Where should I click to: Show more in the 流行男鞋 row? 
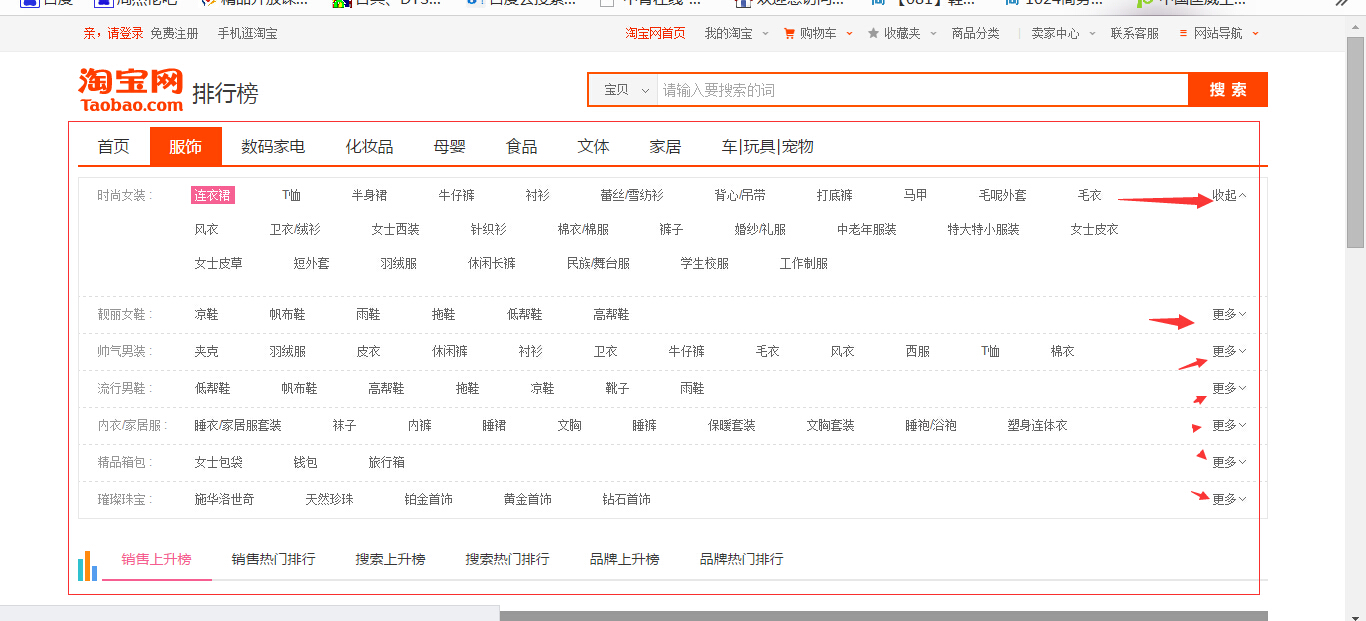pyautogui.click(x=1229, y=388)
